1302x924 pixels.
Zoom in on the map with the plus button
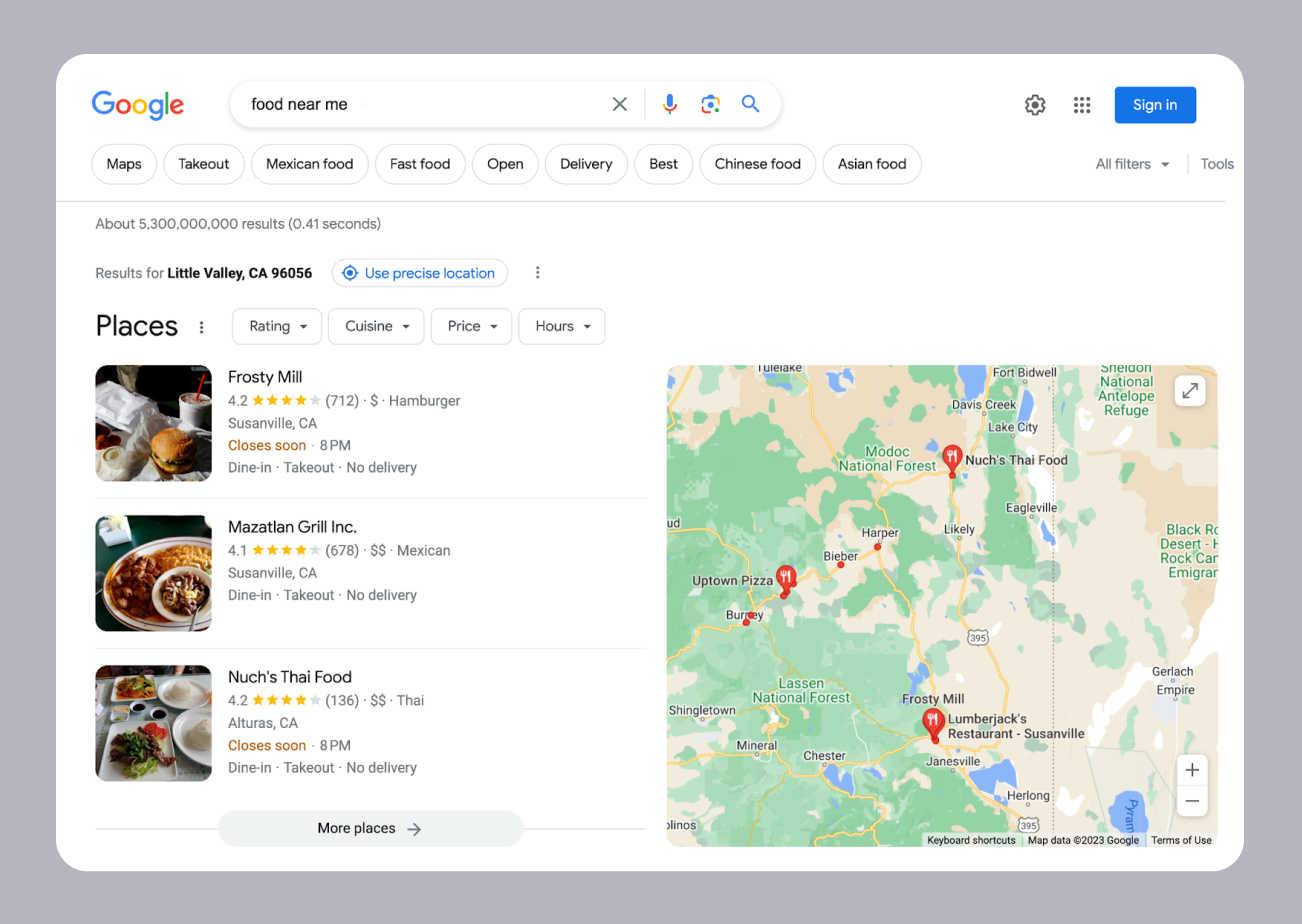[x=1192, y=771]
